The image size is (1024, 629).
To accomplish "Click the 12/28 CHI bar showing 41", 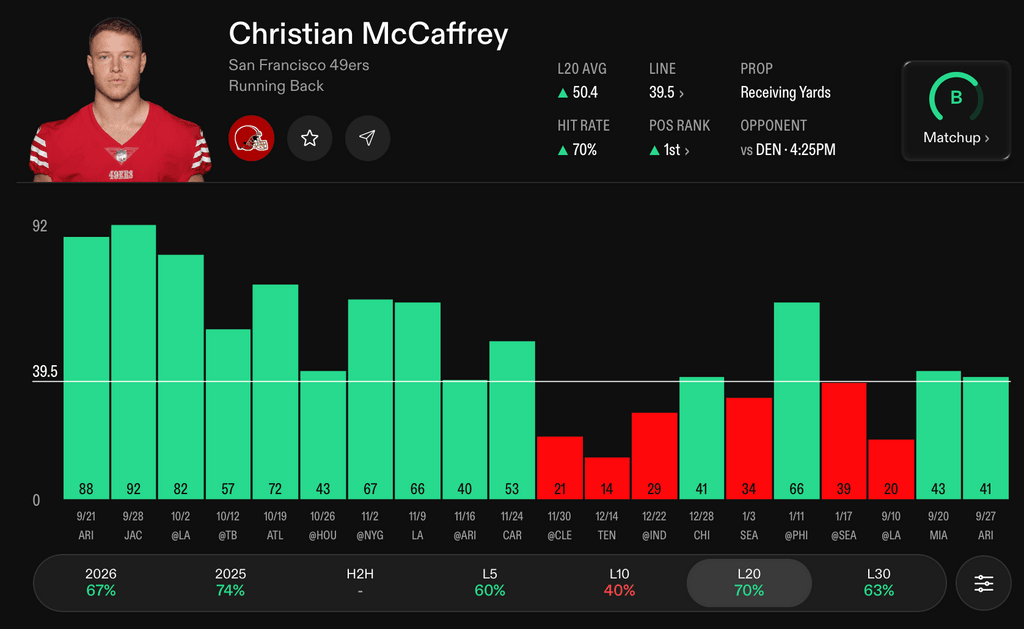I will tap(701, 438).
